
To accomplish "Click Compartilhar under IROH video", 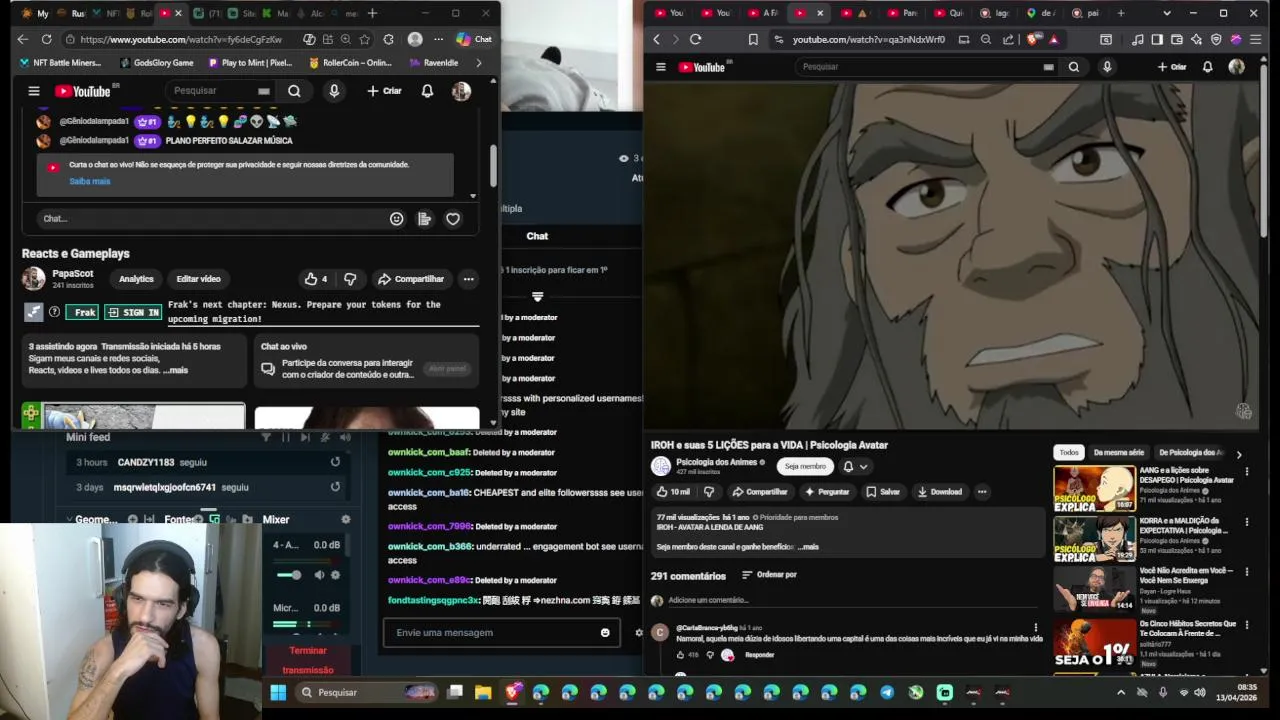I will pyautogui.click(x=760, y=492).
